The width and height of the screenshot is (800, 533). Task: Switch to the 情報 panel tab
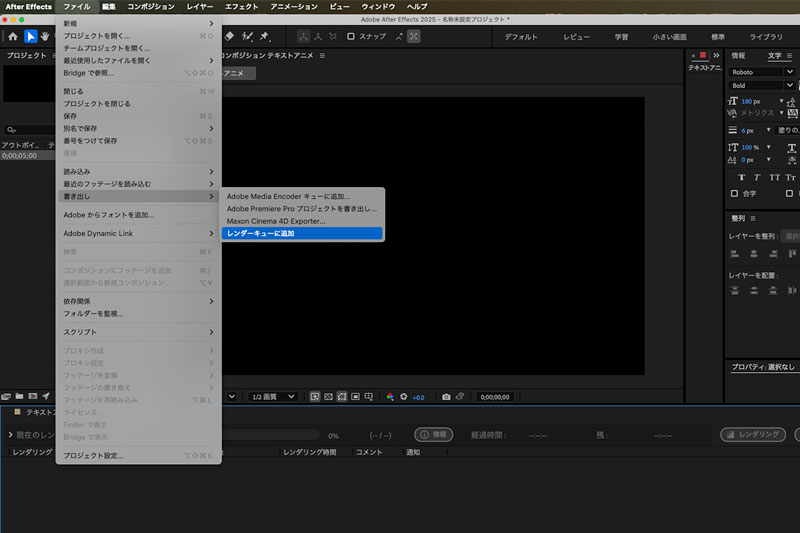pos(738,55)
